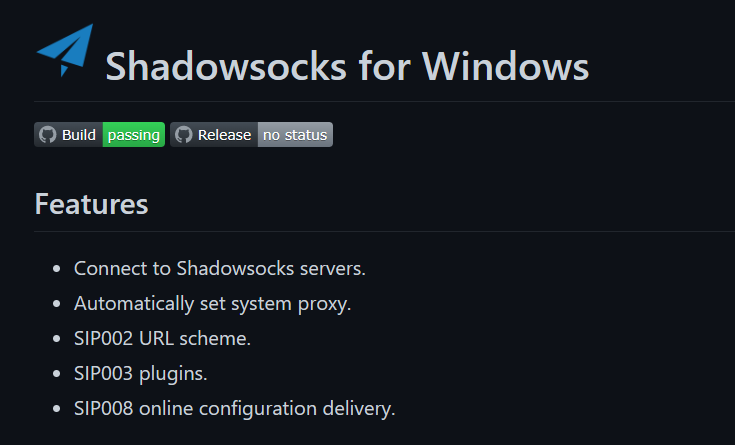
Task: Click the GitHub icon on the Release badge
Action: coord(183,135)
